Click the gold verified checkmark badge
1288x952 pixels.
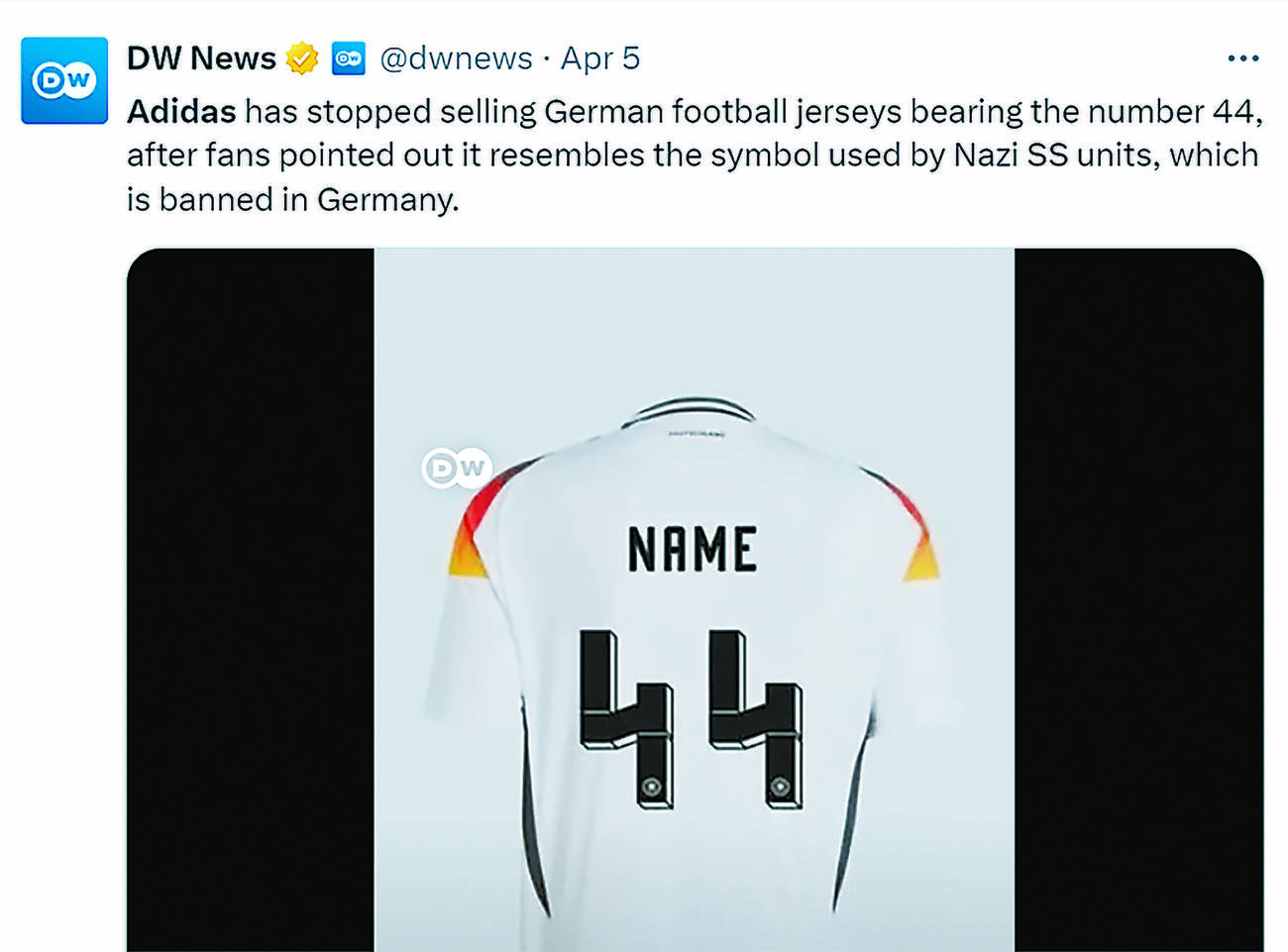(302, 58)
